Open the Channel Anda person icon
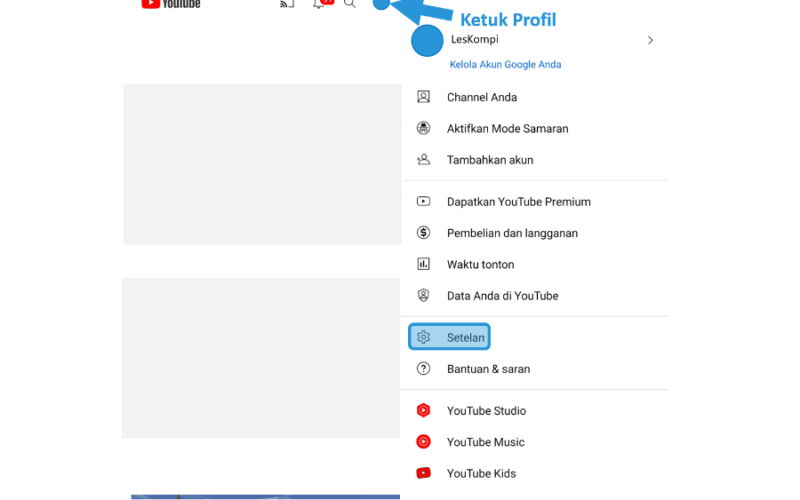Viewport: 800px width, 500px height. [423, 97]
